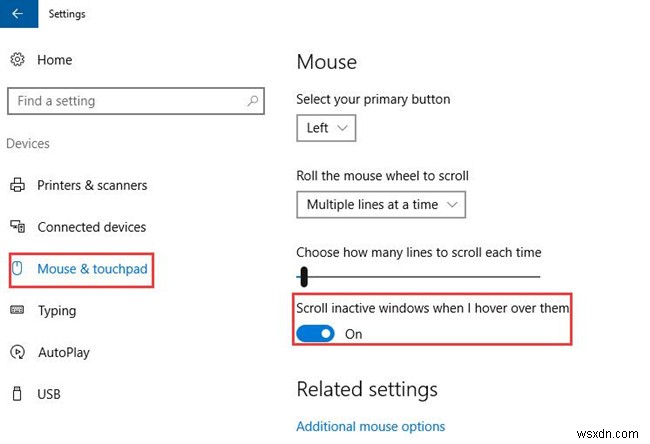Click the back arrow in the title bar
650x444 pixels.
click(17, 14)
